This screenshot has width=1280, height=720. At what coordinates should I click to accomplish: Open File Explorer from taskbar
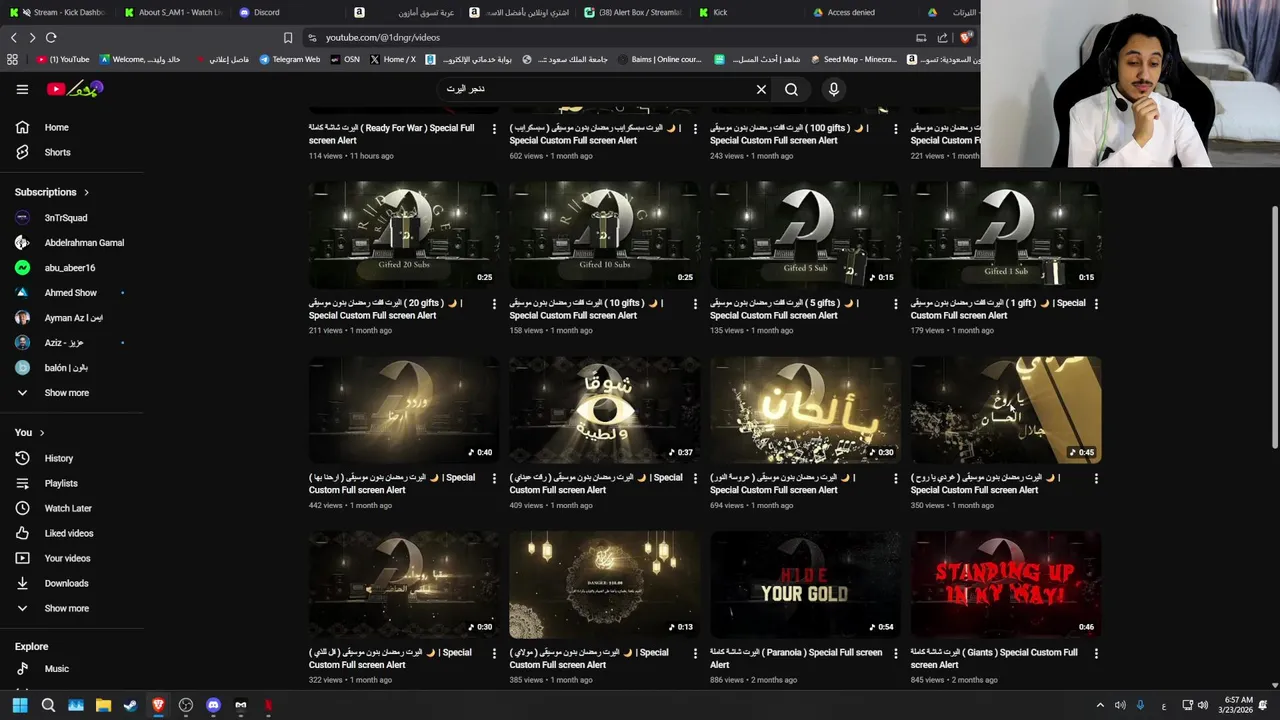click(x=103, y=705)
